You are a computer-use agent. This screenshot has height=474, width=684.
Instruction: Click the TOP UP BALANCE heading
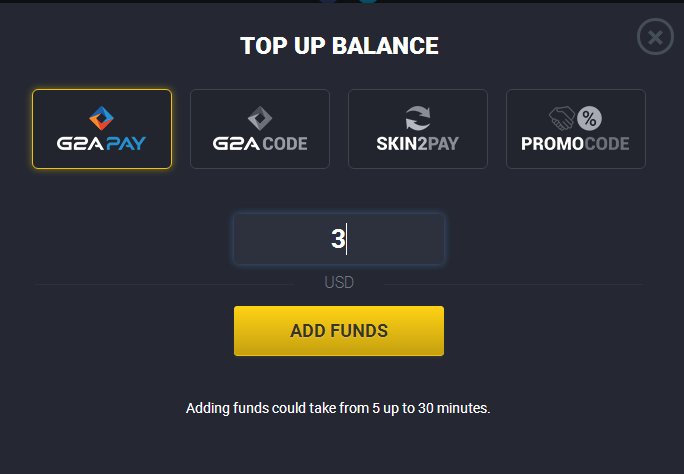coord(339,45)
